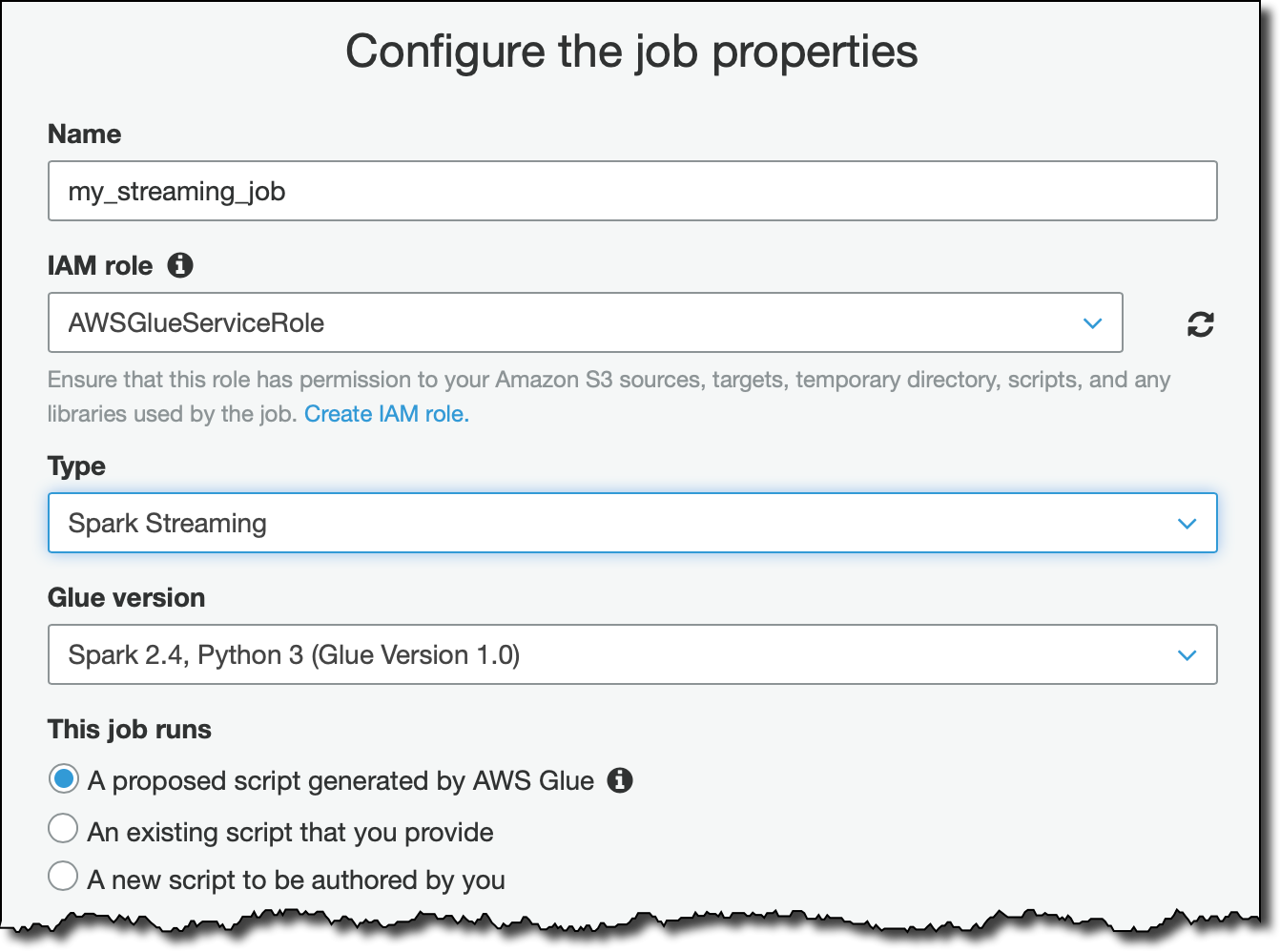Click the info icon beside IAM role
This screenshot has height=952, width=1280.
(180, 265)
